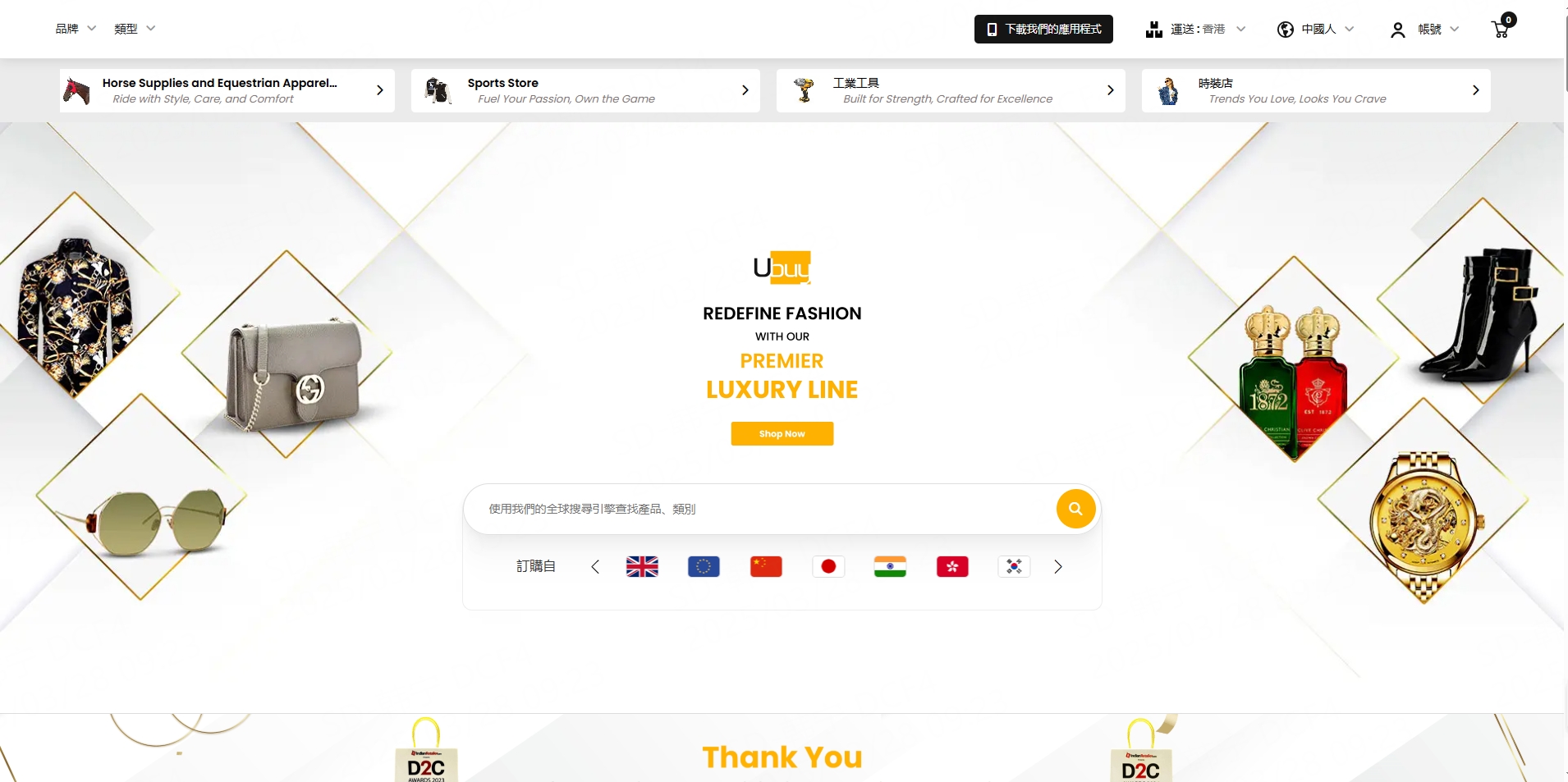Select the India flag
Viewport: 1568px width, 782px height.
(890, 566)
